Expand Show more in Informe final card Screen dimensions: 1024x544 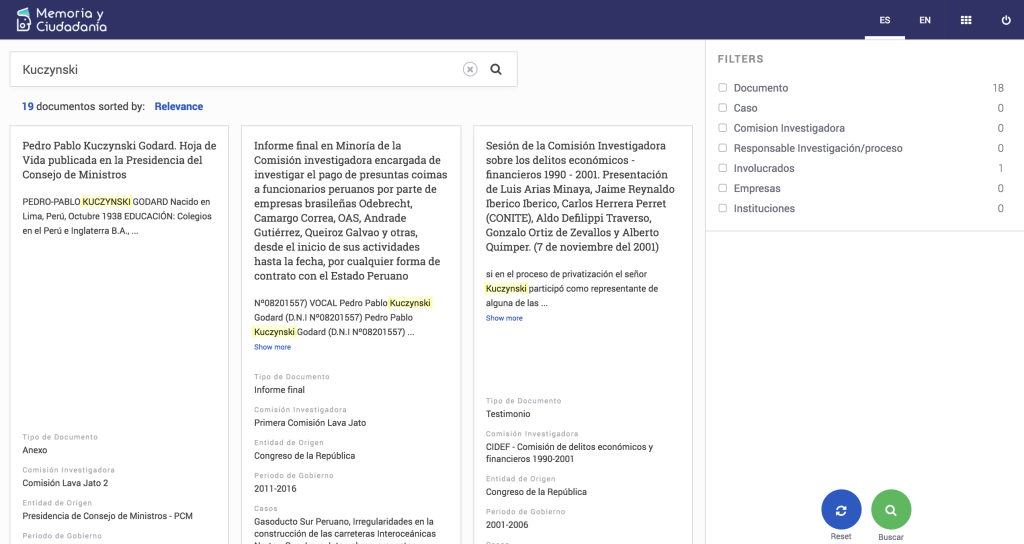tap(272, 347)
